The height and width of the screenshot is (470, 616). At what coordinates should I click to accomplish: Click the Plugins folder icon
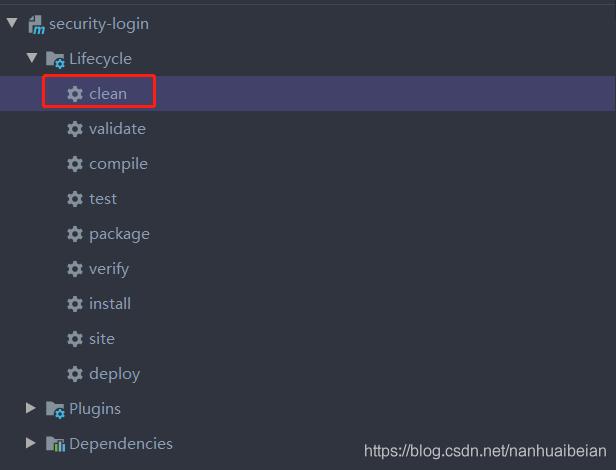pos(56,409)
